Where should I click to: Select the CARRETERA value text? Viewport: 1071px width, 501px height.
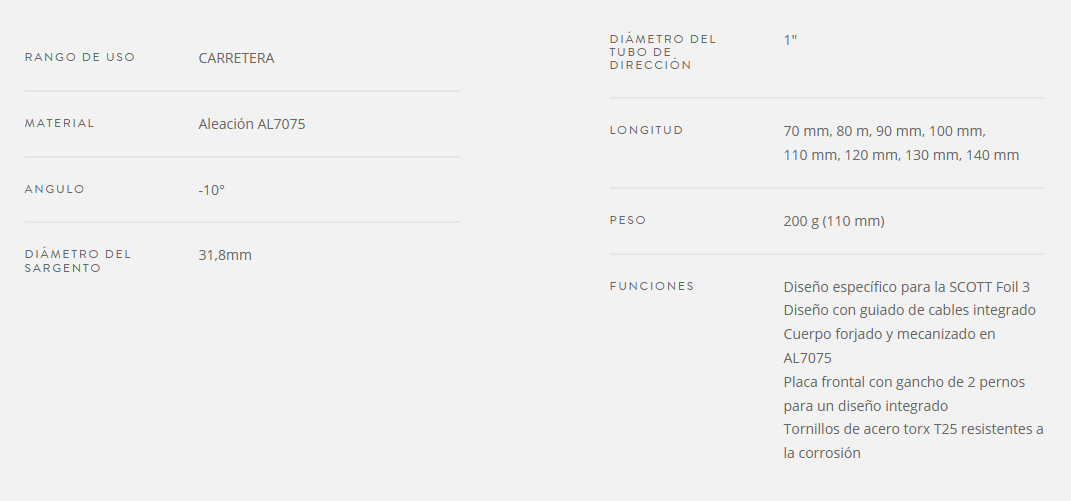tap(236, 58)
